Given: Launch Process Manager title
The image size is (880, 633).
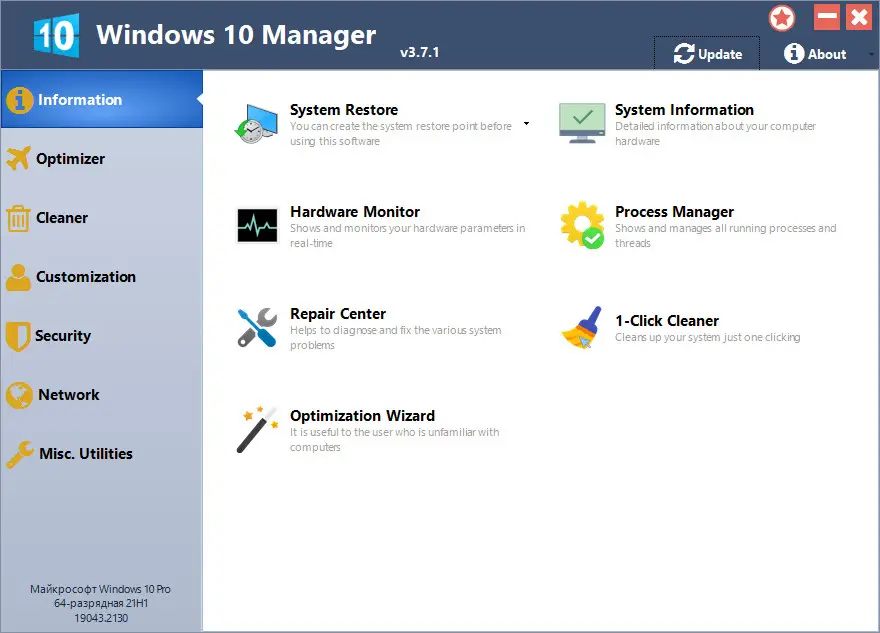Looking at the screenshot, I should point(674,212).
